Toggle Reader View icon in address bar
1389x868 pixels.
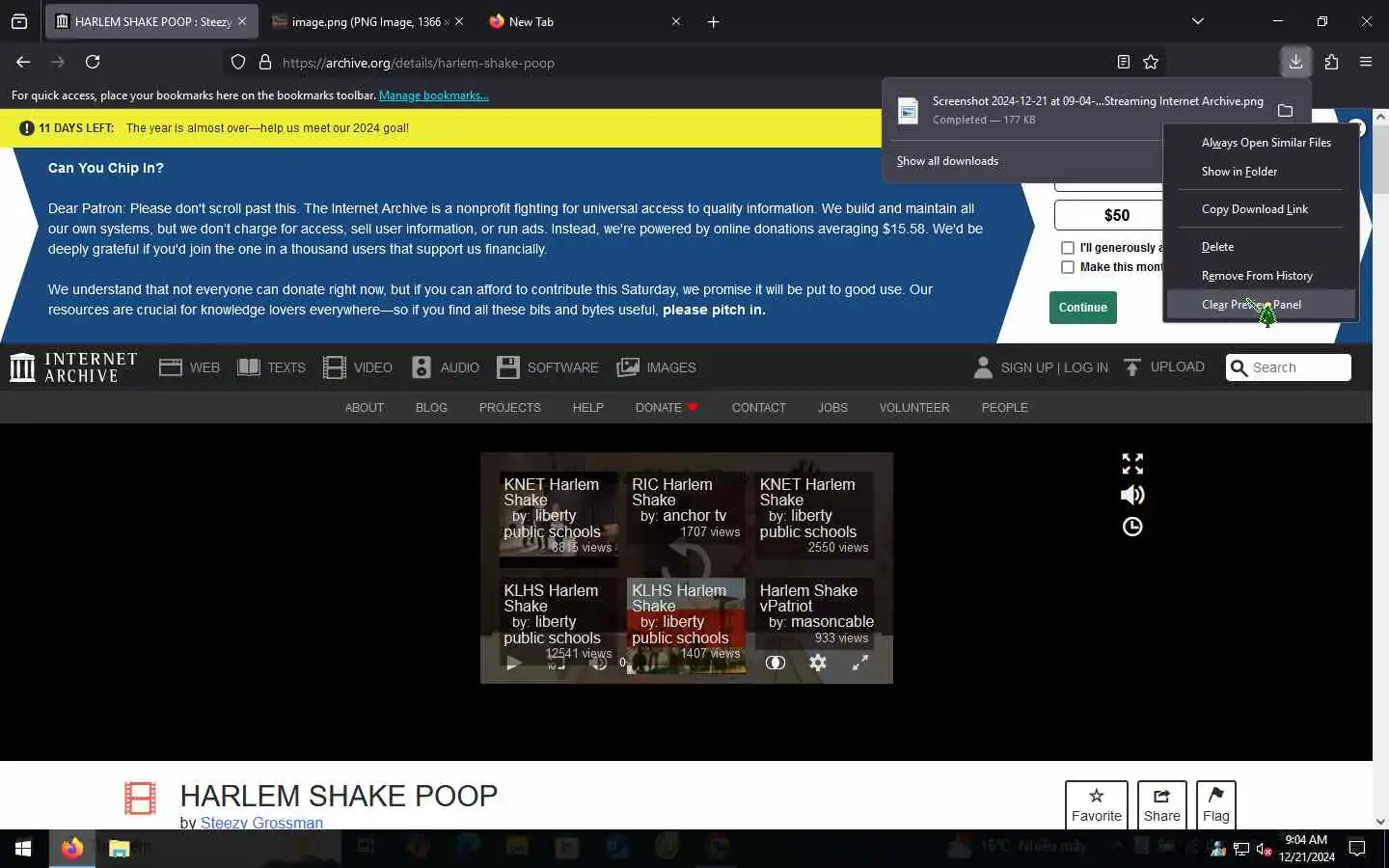[1124, 63]
